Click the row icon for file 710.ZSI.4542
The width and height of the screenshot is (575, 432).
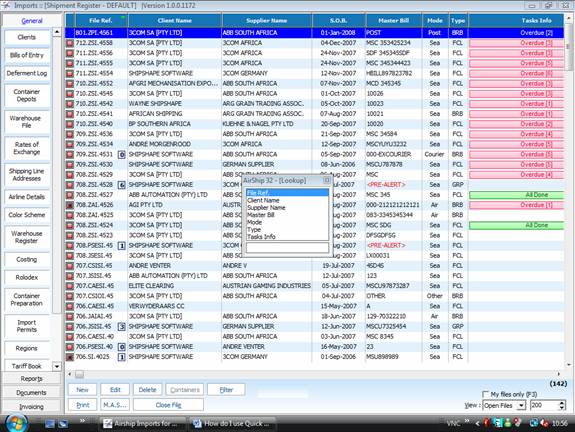coord(70,104)
